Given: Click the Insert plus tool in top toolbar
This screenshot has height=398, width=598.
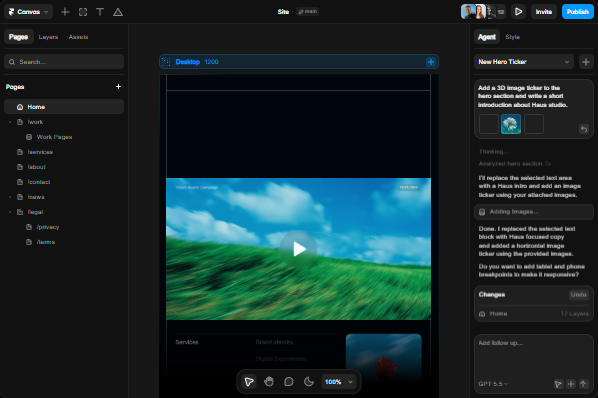Looking at the screenshot, I should pyautogui.click(x=65, y=12).
